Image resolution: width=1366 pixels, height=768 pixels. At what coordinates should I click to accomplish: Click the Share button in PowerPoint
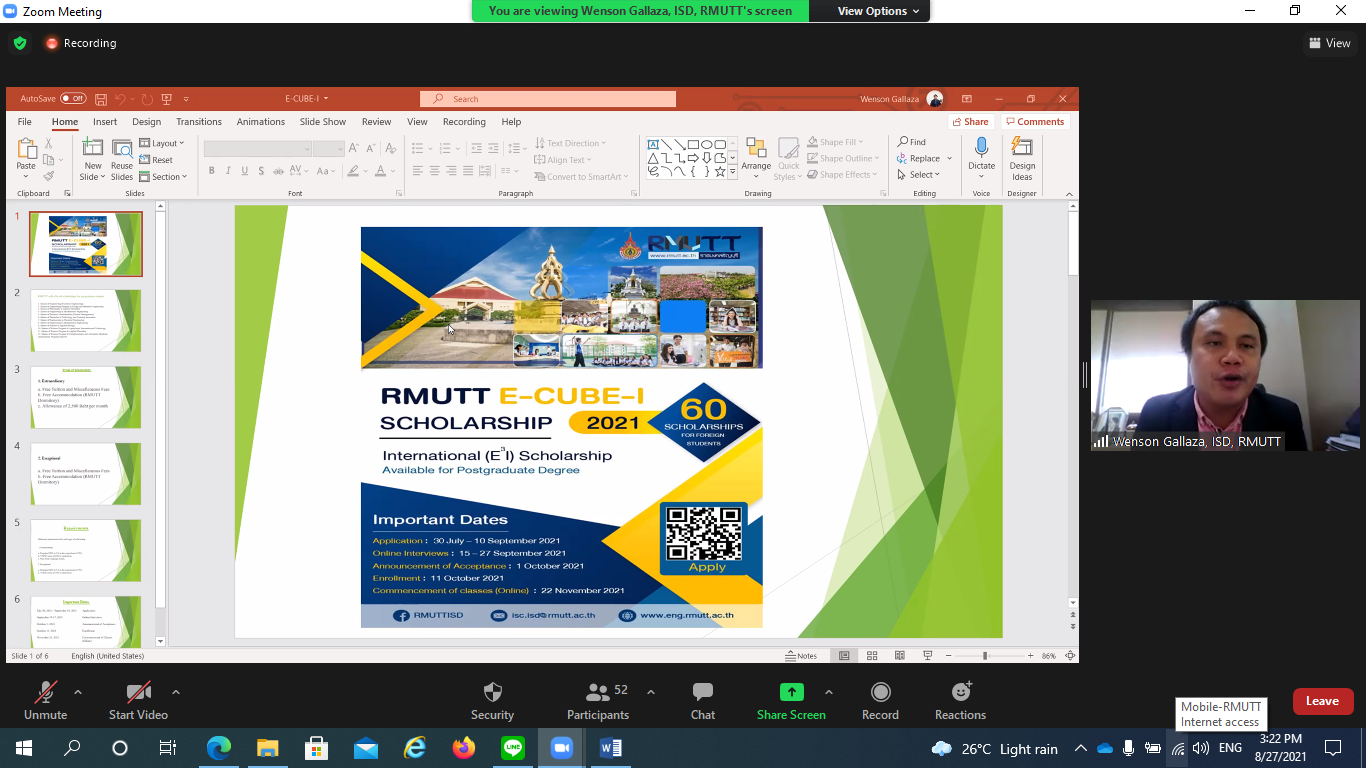click(x=970, y=122)
